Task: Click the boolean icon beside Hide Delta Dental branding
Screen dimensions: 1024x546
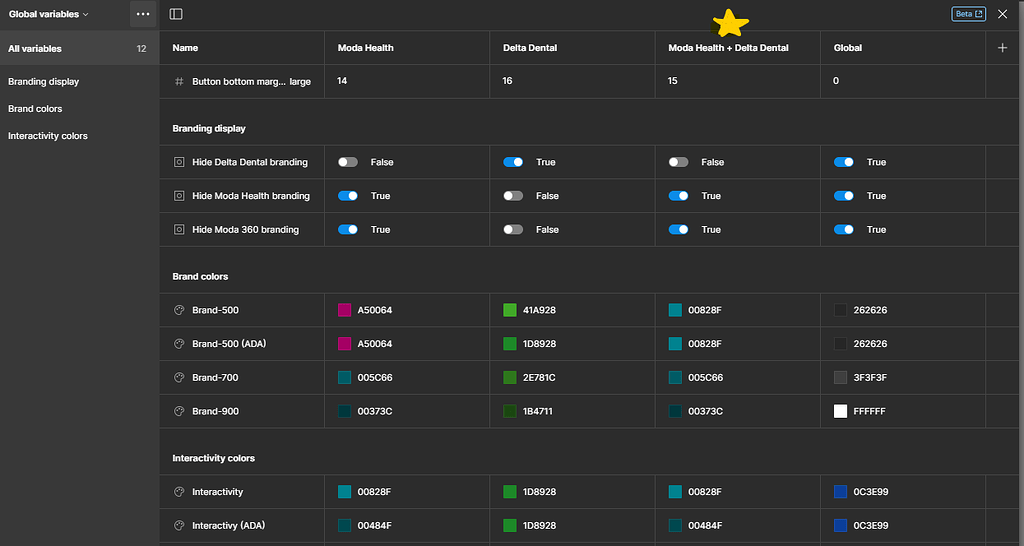Action: 180,162
